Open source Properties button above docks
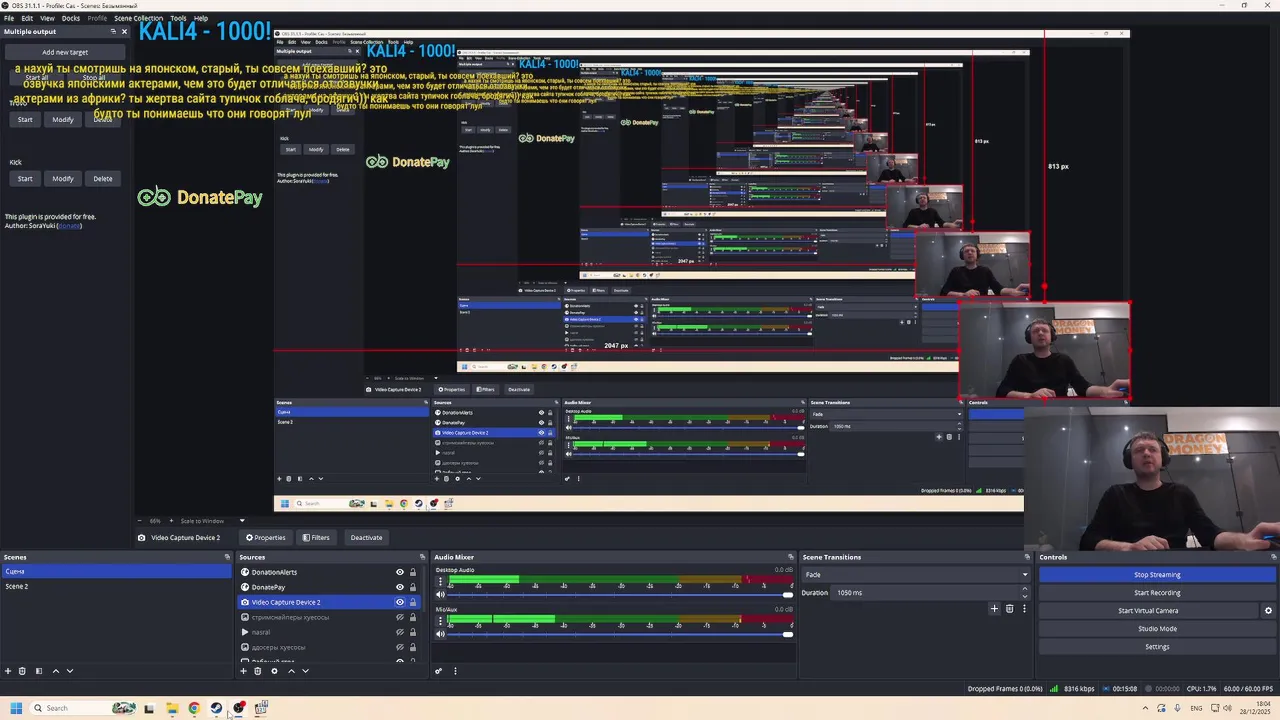Screen dimensions: 1280x720 coord(266,538)
